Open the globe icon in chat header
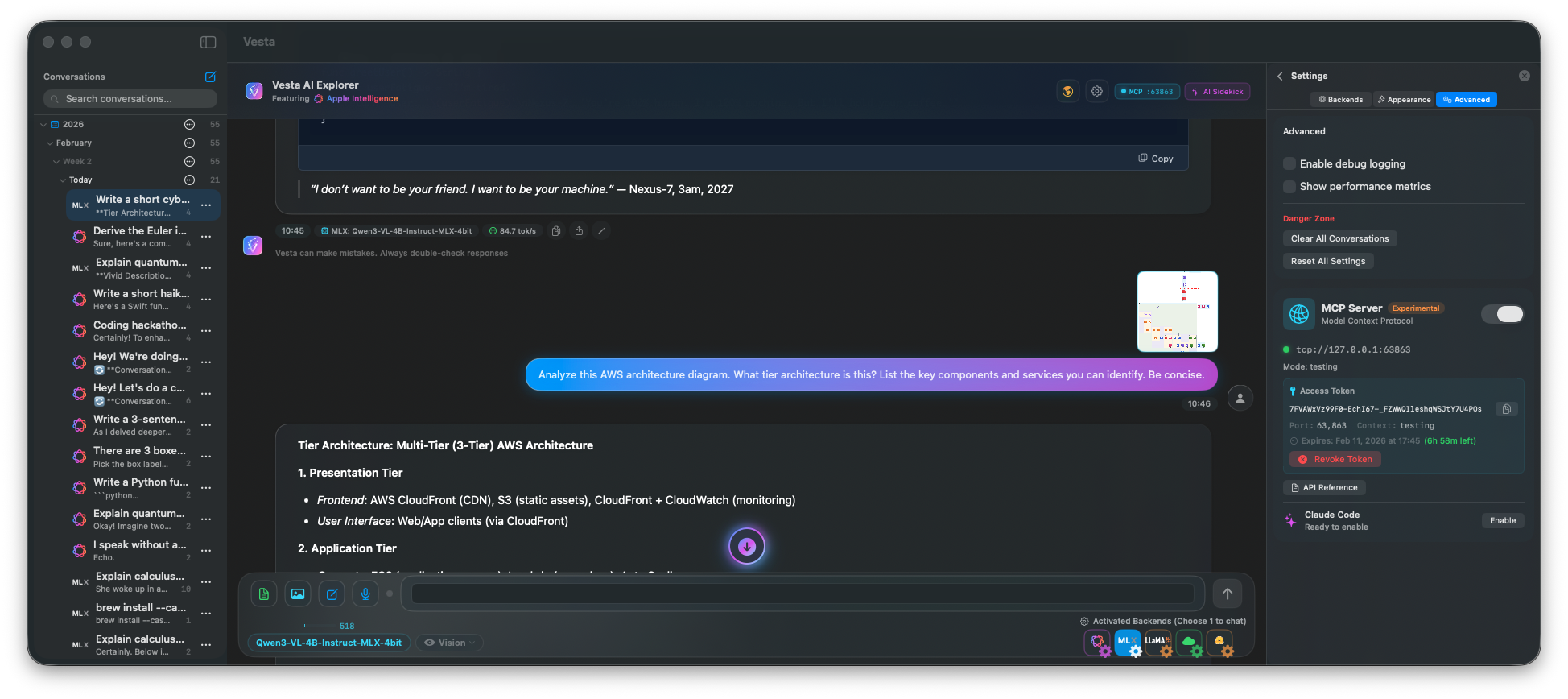The width and height of the screenshot is (1568, 699). [x=1067, y=92]
